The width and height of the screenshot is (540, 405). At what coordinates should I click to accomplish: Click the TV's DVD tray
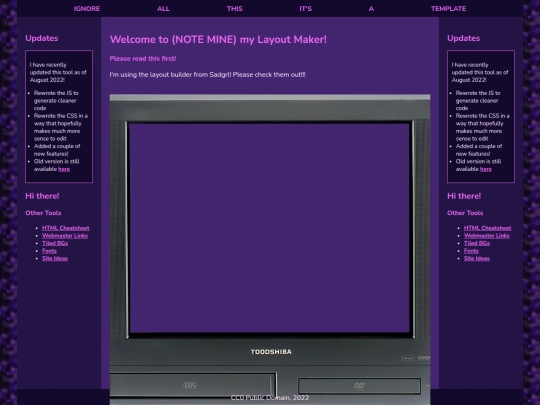(359, 386)
